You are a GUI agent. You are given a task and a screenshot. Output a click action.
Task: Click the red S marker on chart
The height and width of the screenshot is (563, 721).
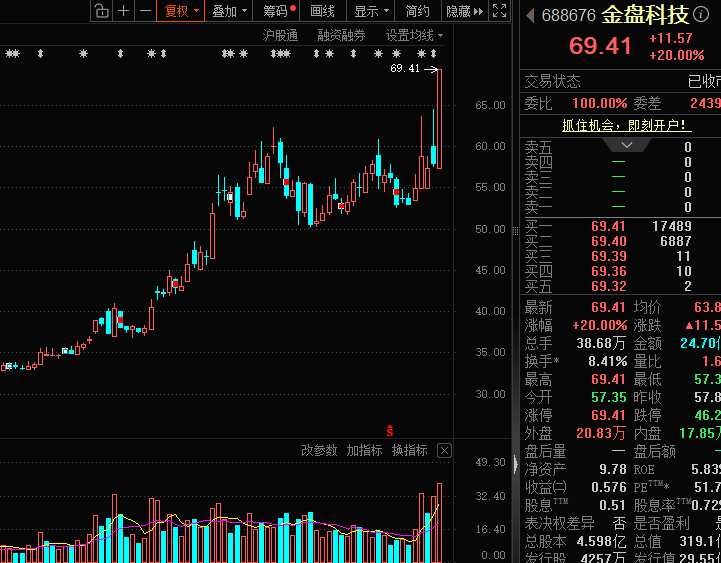pyautogui.click(x=390, y=431)
